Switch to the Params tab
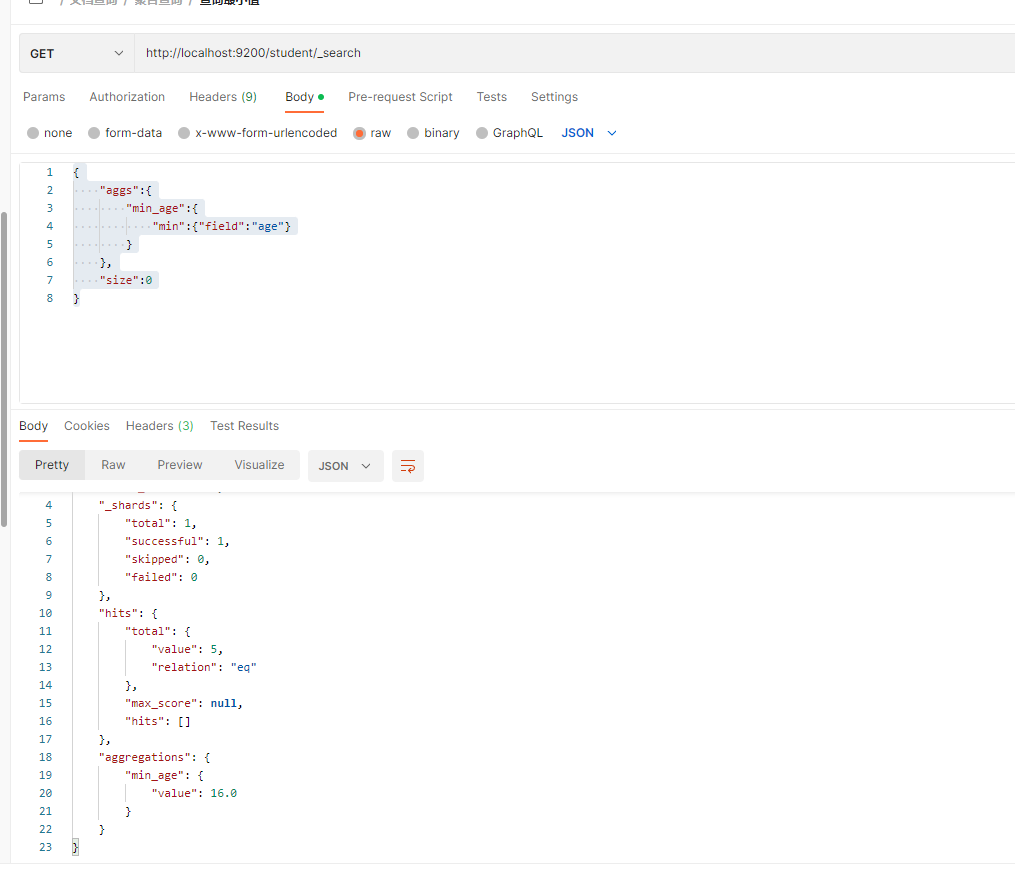 coord(44,97)
